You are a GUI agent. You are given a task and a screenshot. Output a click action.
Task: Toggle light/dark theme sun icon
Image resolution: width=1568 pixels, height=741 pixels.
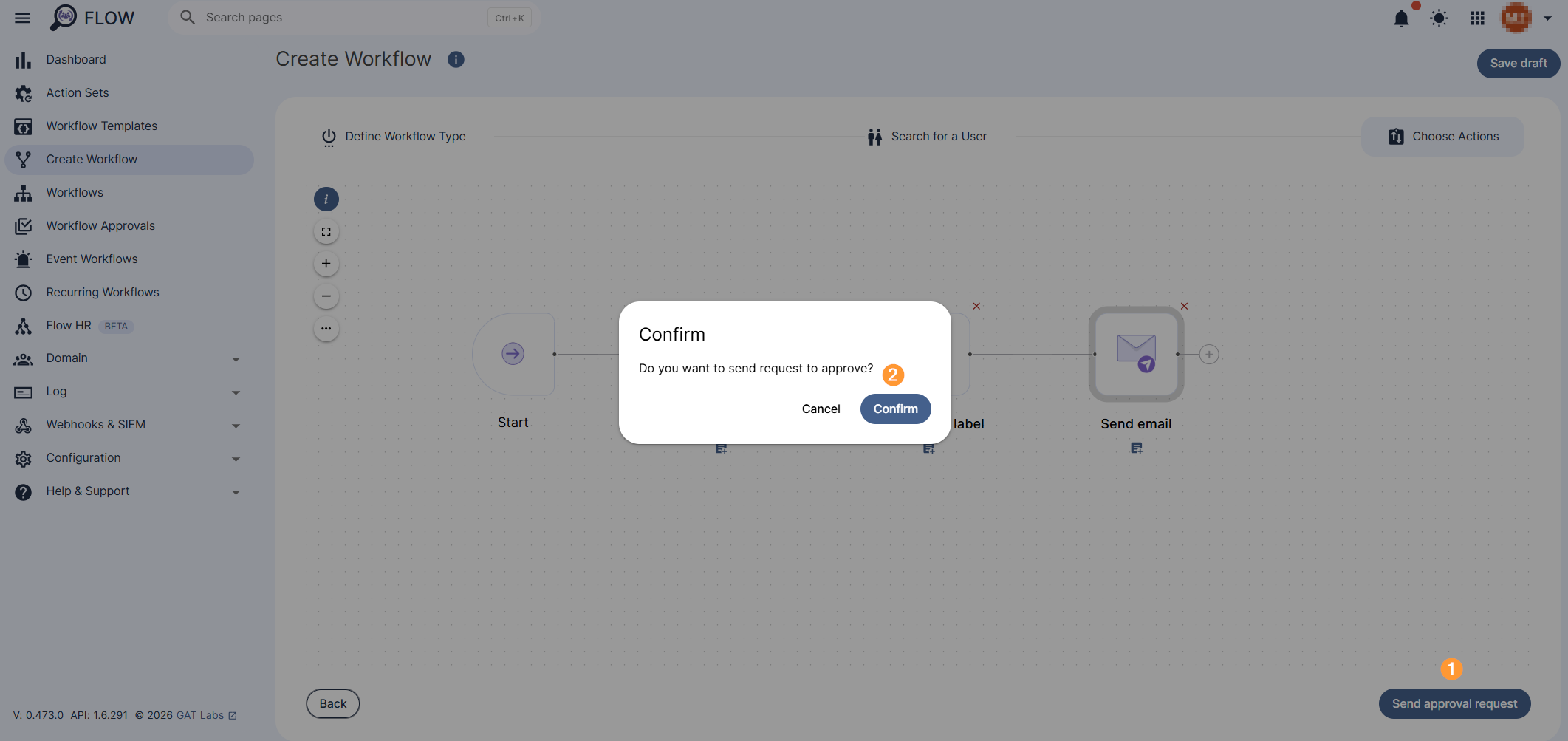point(1439,18)
